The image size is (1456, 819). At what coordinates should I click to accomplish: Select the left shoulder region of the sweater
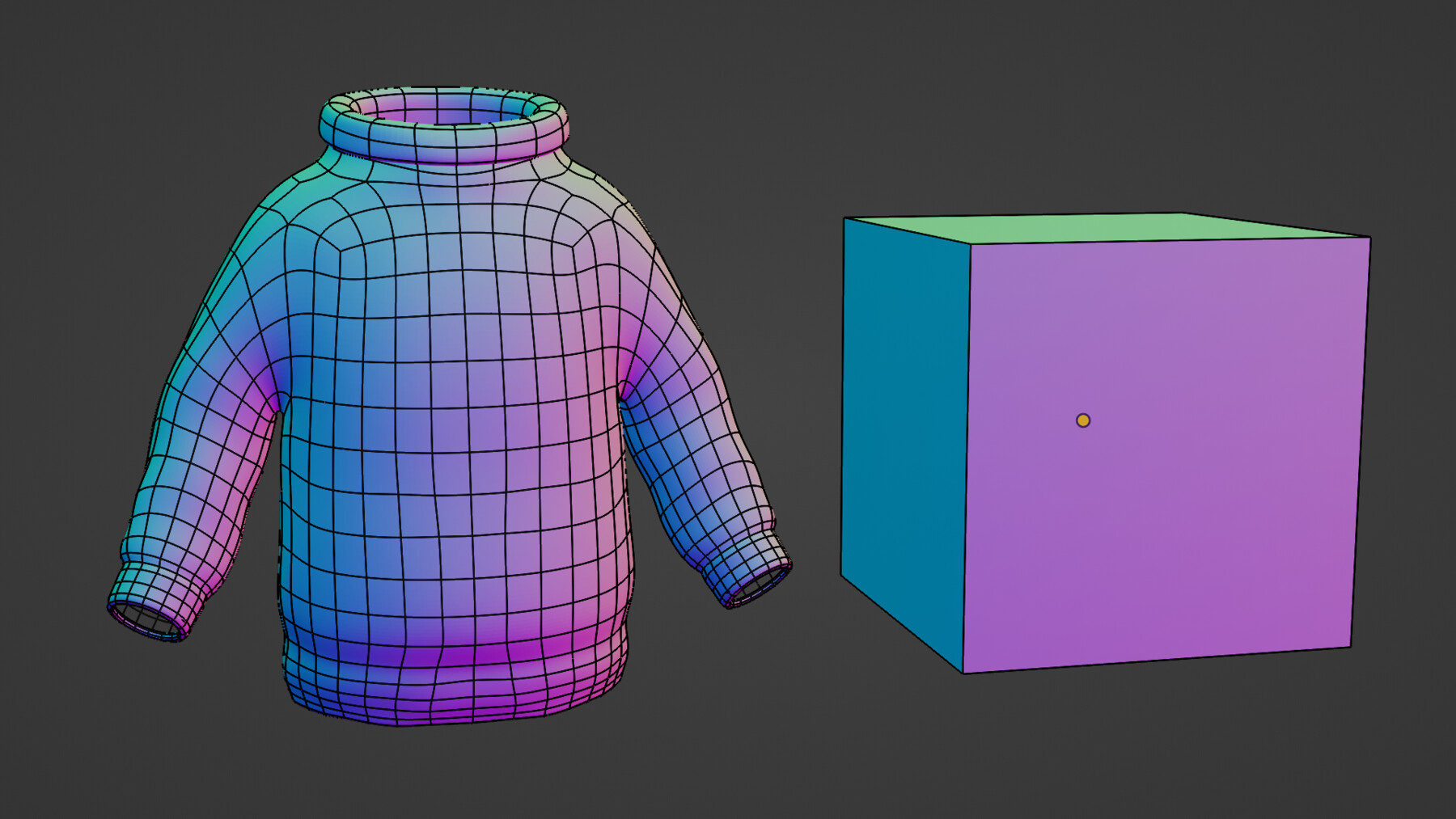(x=299, y=210)
